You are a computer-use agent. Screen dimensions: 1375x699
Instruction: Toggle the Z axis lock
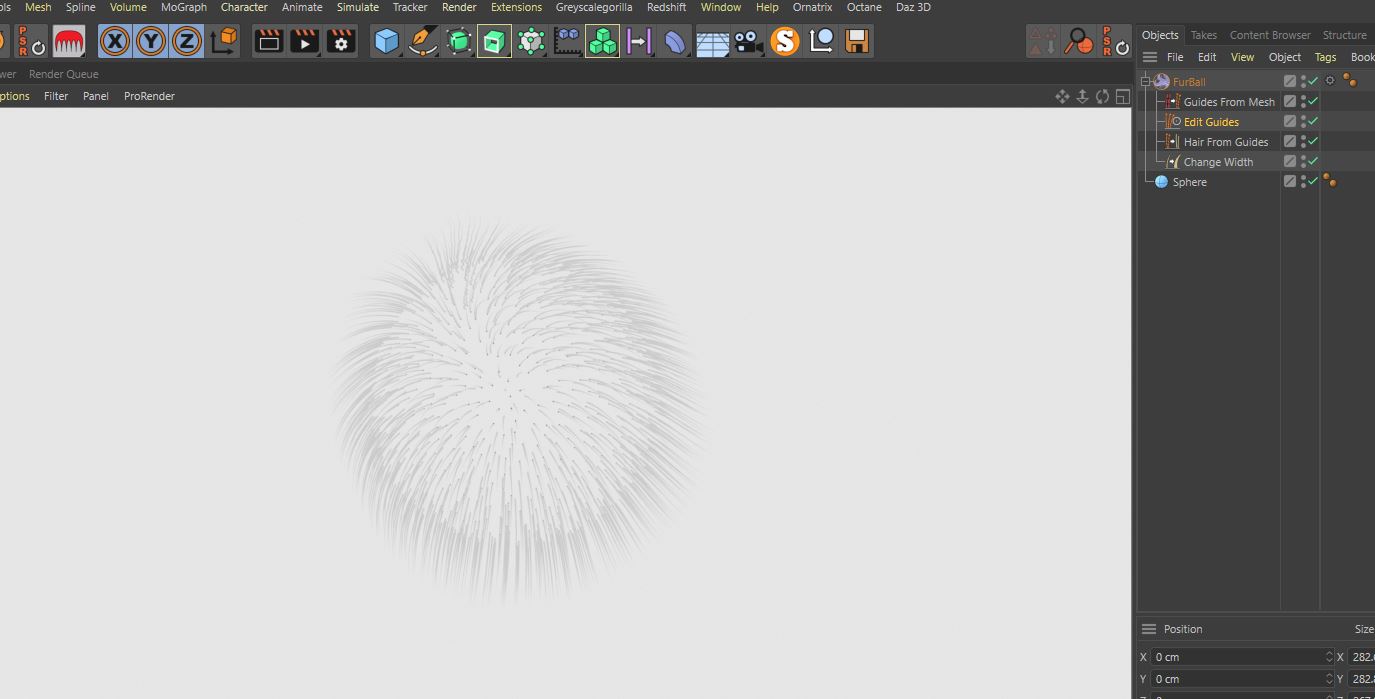coord(186,42)
